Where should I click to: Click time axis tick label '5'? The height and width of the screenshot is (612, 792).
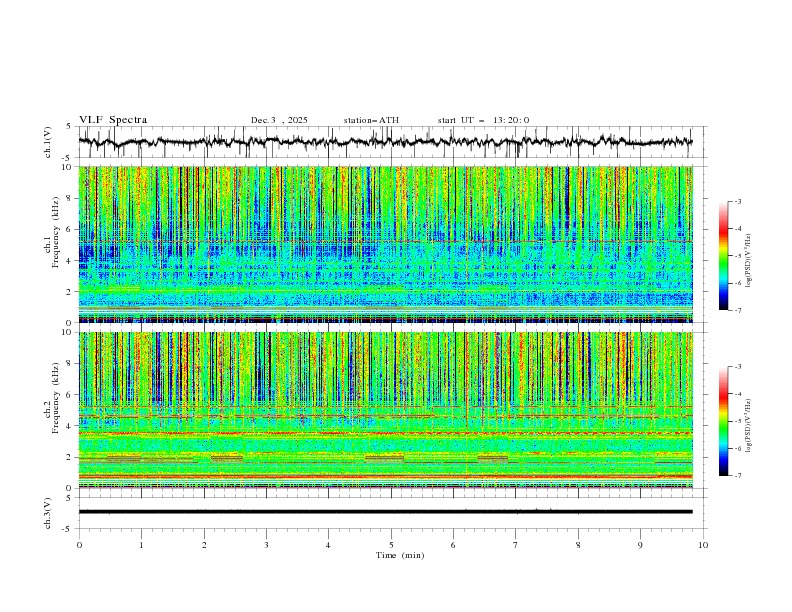click(x=391, y=545)
